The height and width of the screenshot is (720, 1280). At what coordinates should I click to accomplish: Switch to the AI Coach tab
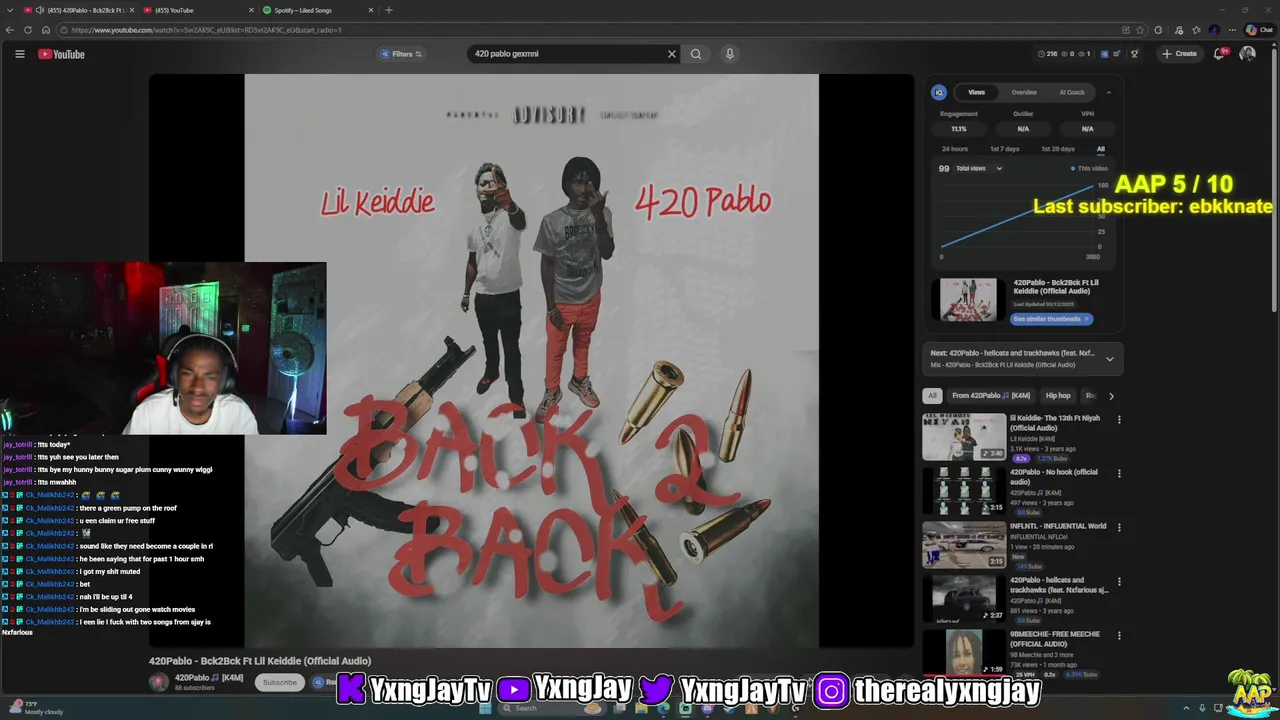[x=1072, y=92]
